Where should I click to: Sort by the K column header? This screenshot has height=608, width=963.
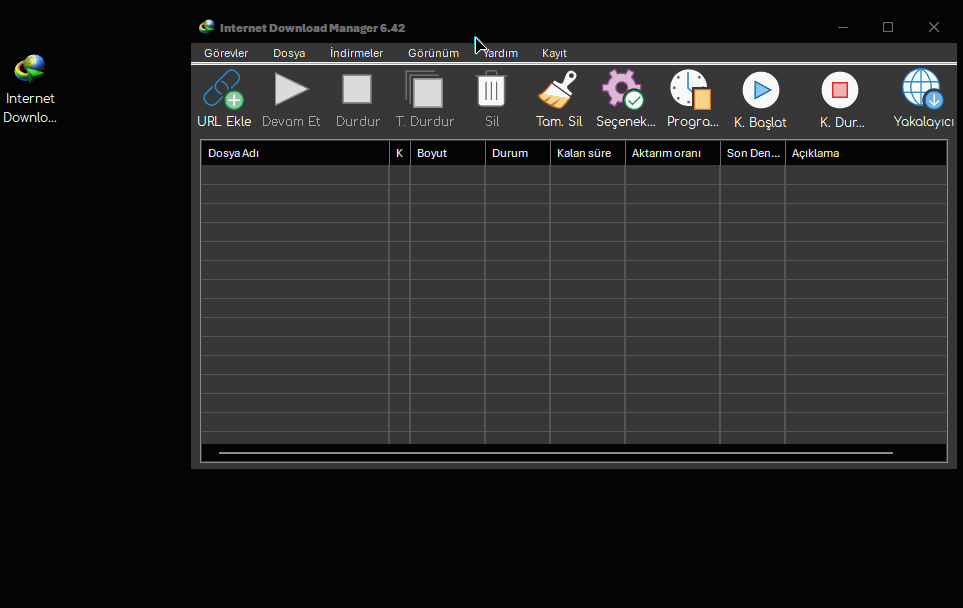(399, 153)
